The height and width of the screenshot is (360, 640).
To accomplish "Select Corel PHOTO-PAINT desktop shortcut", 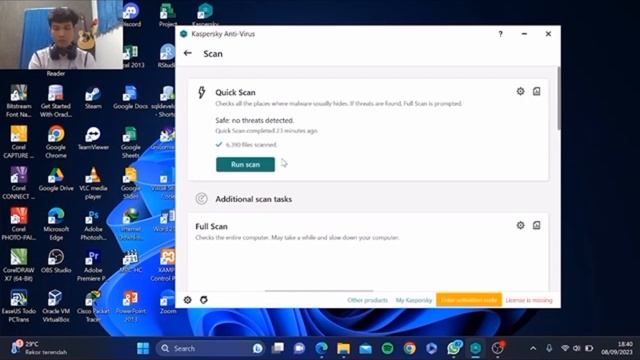I will [18, 224].
